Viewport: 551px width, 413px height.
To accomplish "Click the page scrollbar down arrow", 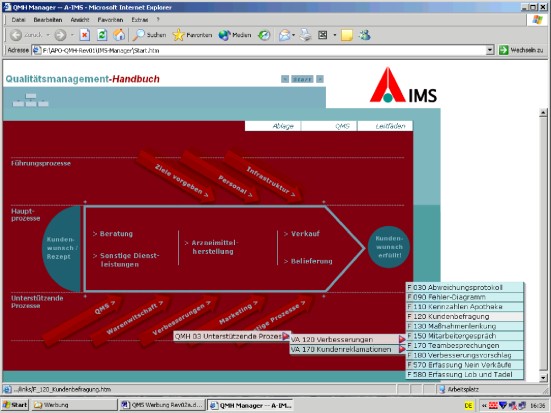I will point(543,377).
